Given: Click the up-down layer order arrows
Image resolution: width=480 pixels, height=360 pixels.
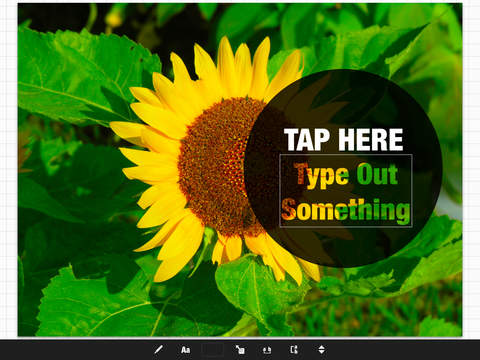Looking at the screenshot, I should pos(321,350).
